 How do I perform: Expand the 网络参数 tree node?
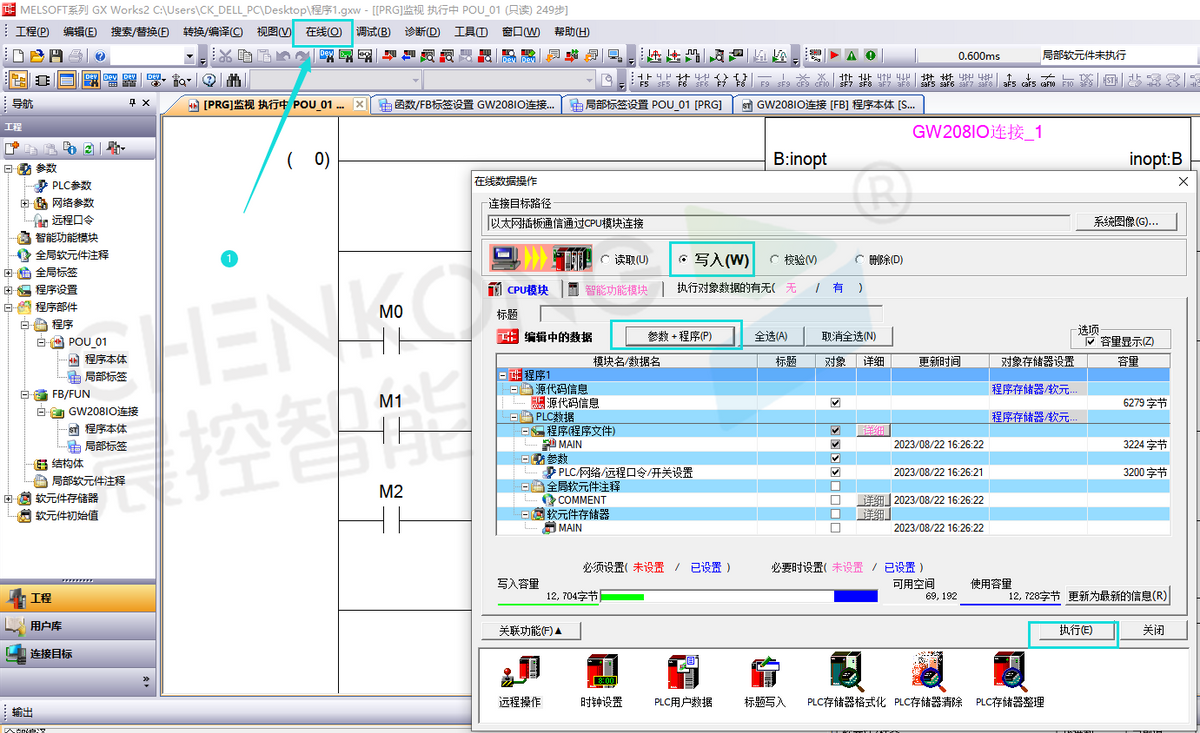click(x=25, y=203)
